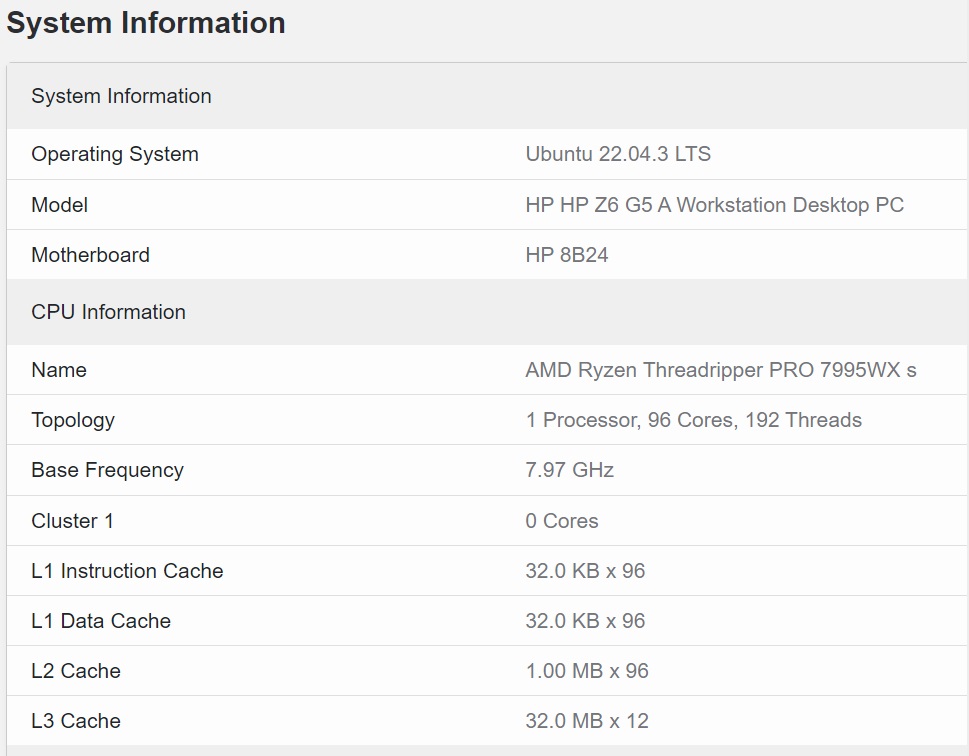Click the Motherboard label
This screenshot has width=969, height=756.
click(x=90, y=255)
